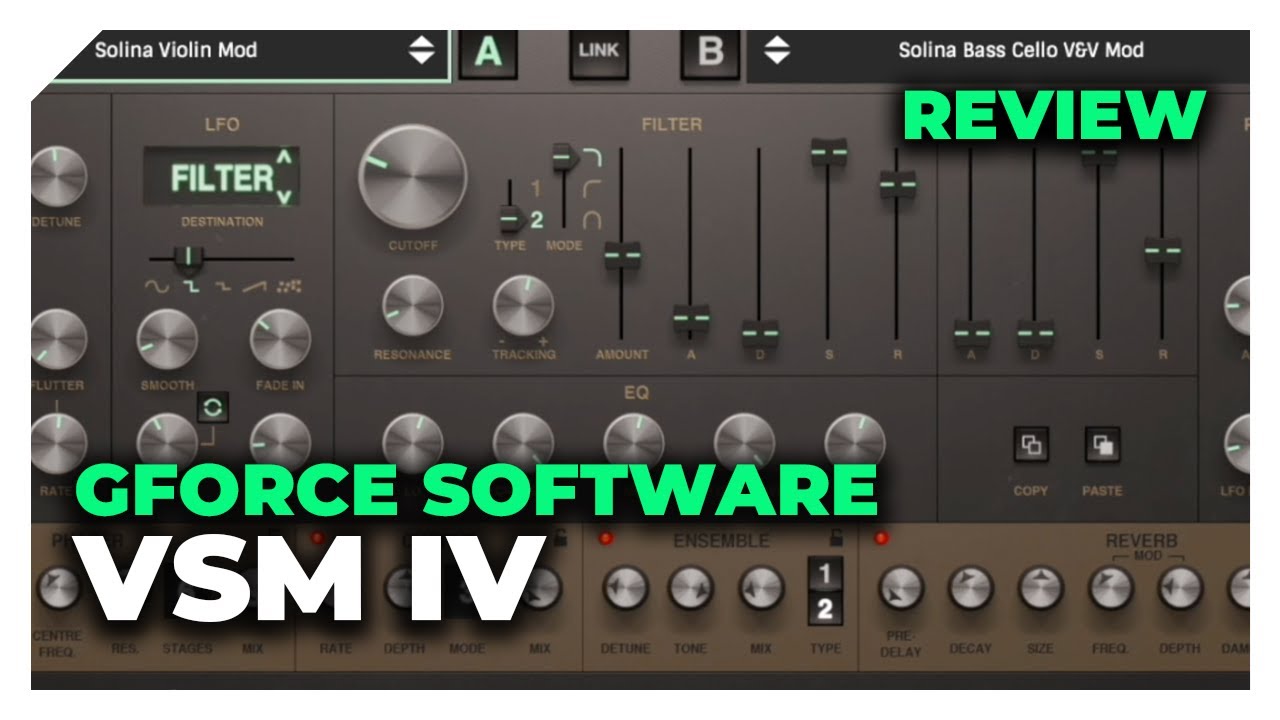
Task: Click the FLUTTER knob
Action: click(59, 339)
